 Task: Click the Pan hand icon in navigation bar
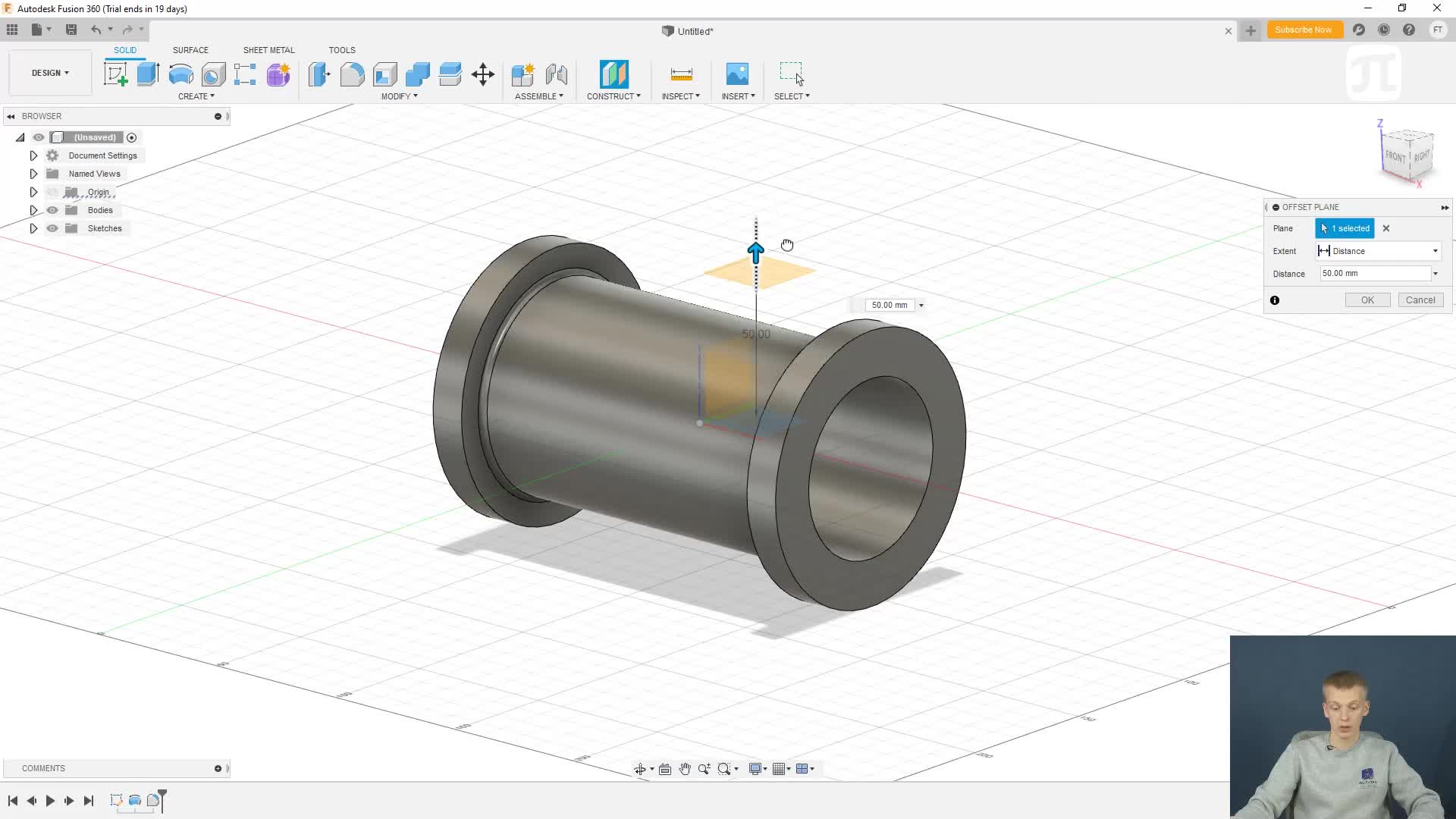click(x=685, y=769)
